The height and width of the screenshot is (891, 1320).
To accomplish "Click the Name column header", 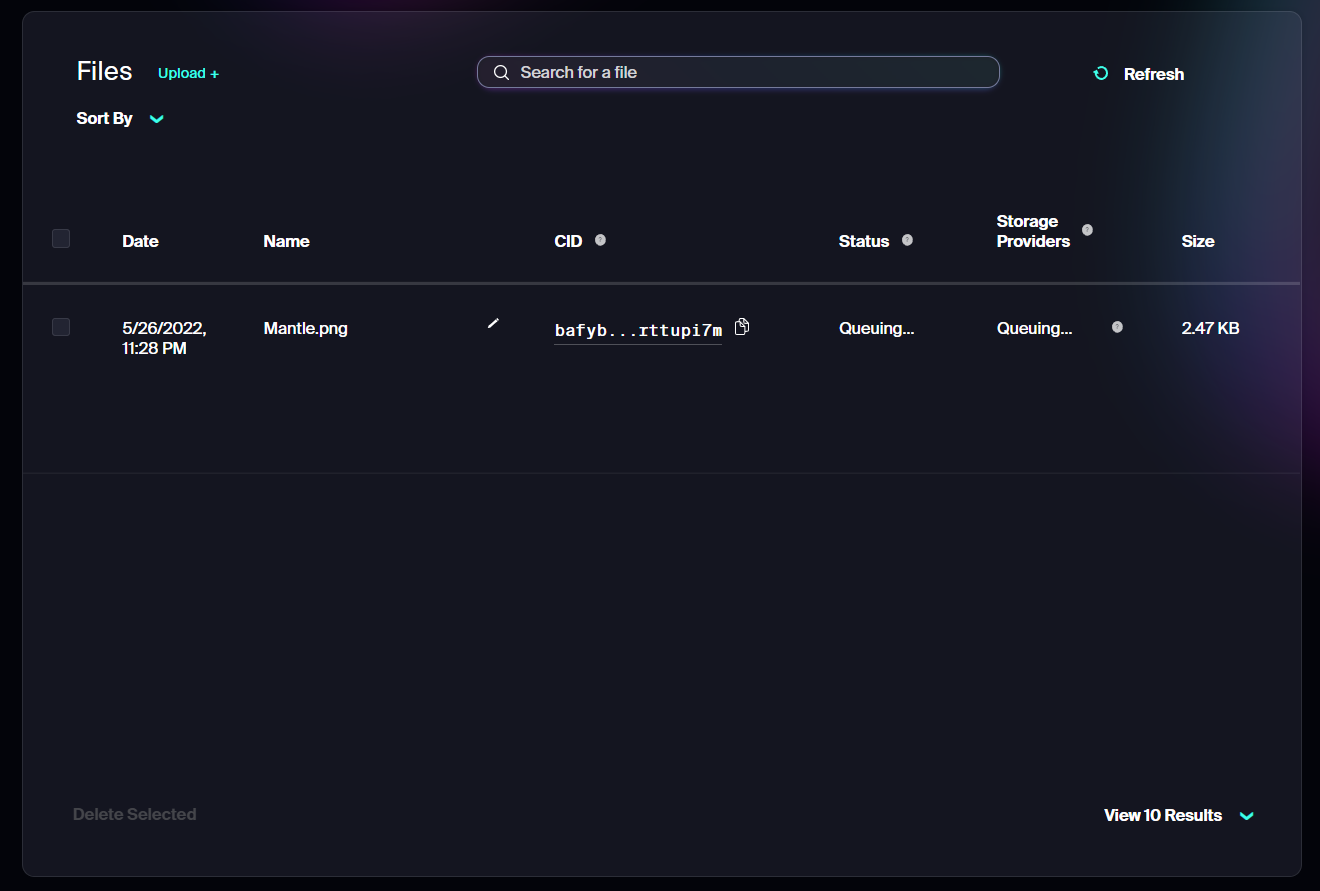I will point(286,241).
